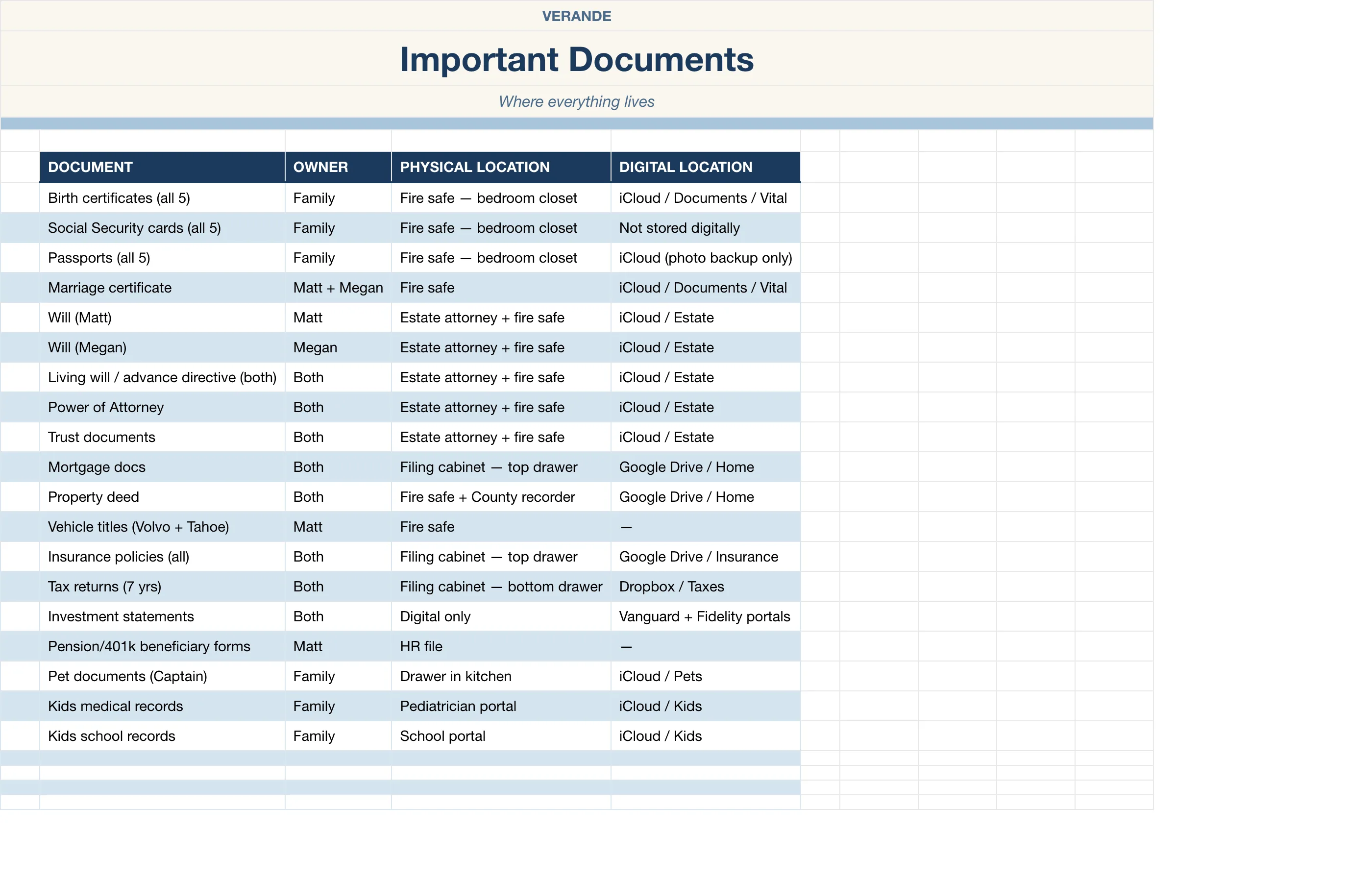The image size is (1372, 882).
Task: Select the 'Power of Attorney' cell
Action: (x=163, y=407)
